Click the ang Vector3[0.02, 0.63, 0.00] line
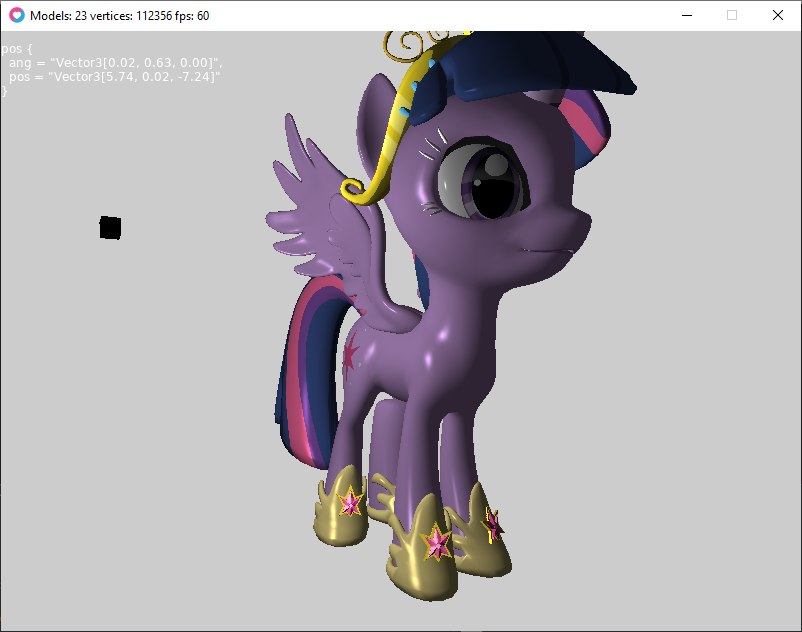This screenshot has width=802, height=632. pos(115,63)
